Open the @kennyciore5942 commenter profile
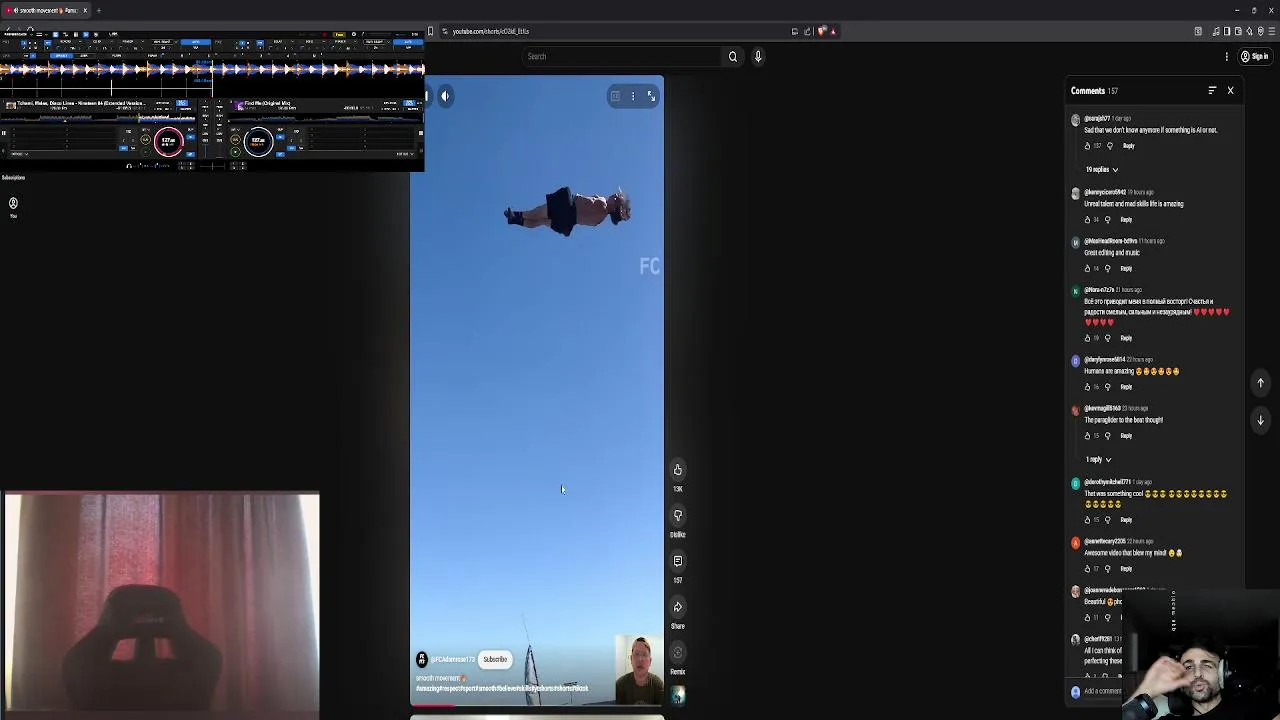Screen dimensions: 1280x720 point(1104,192)
